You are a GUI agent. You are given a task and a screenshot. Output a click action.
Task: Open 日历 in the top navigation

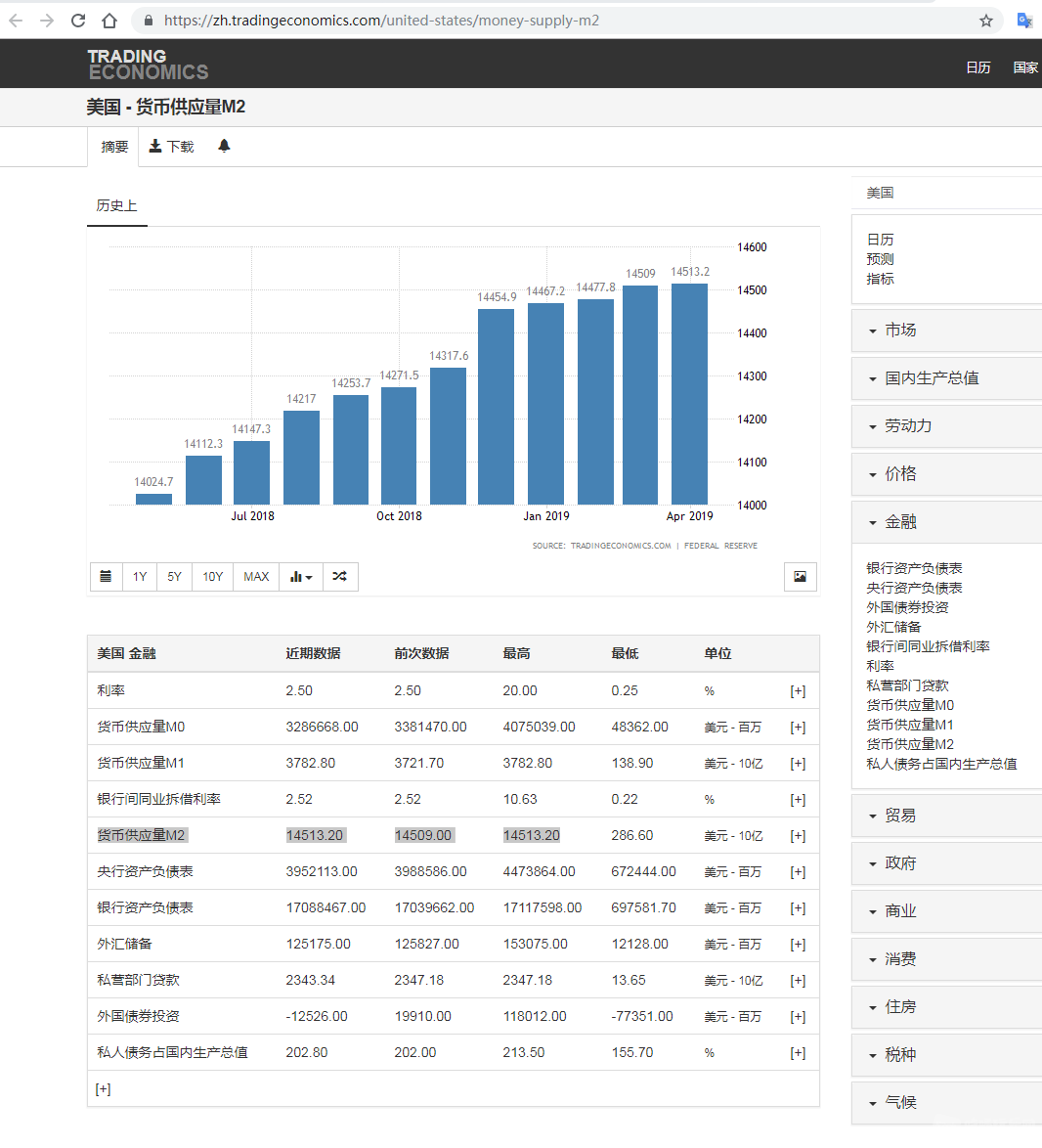pos(978,67)
